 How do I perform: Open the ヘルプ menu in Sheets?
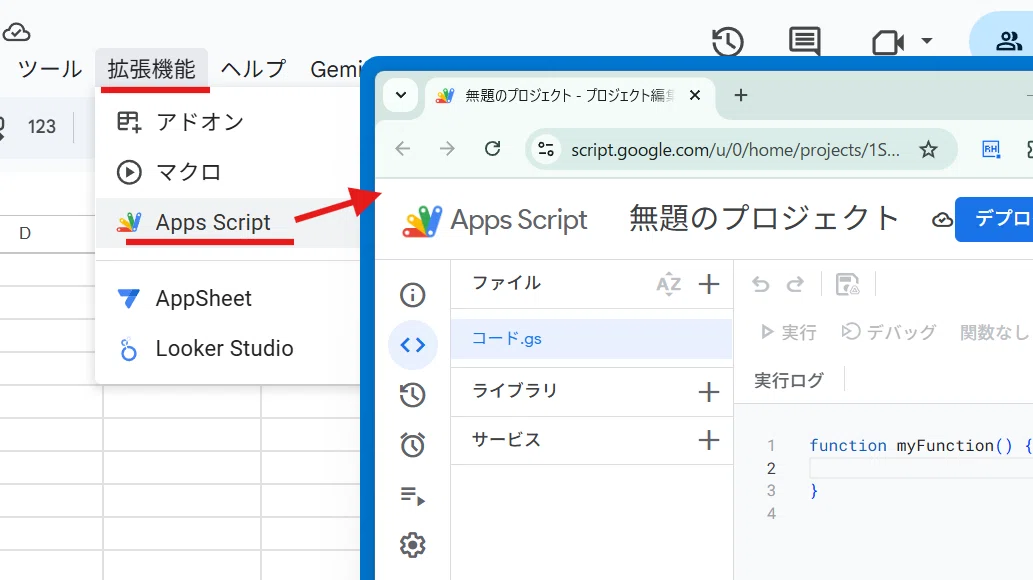(254, 69)
